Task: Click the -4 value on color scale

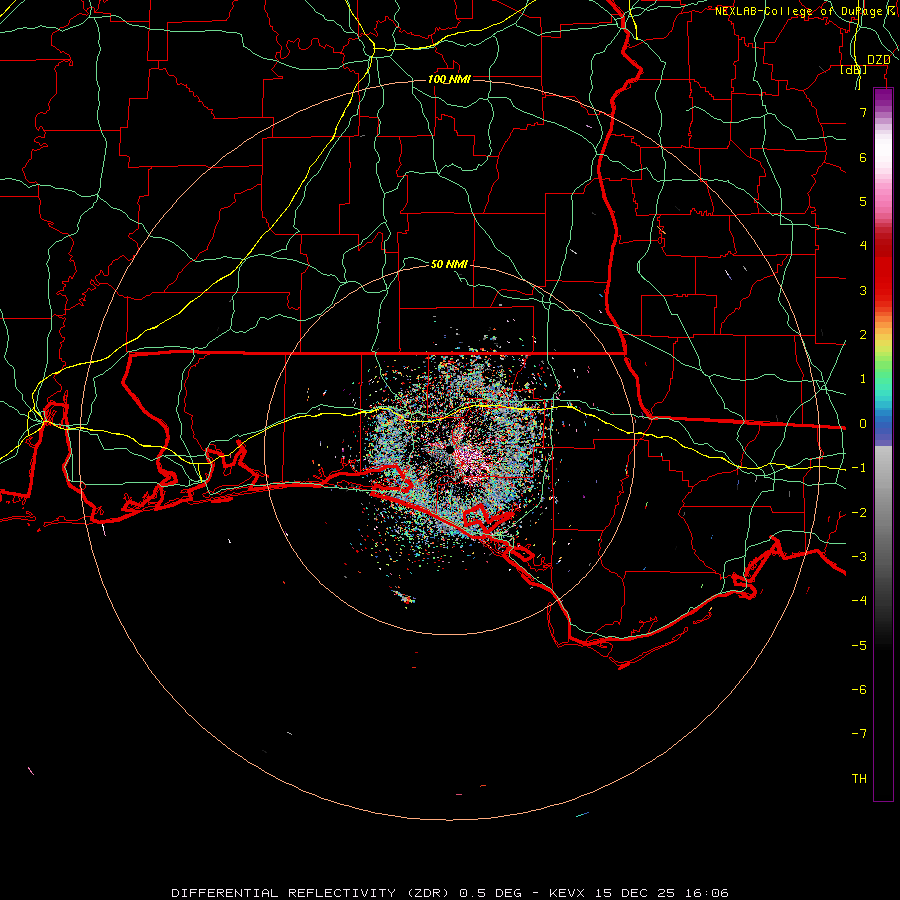Action: tap(859, 600)
